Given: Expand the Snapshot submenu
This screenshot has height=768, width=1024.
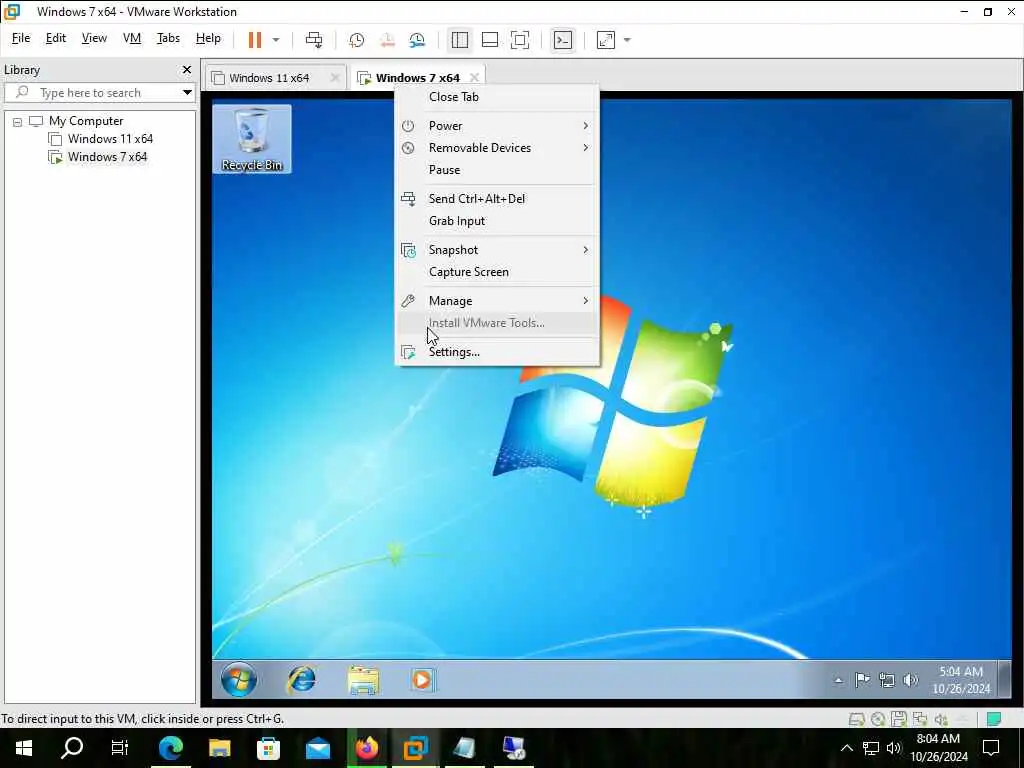Looking at the screenshot, I should (x=498, y=249).
